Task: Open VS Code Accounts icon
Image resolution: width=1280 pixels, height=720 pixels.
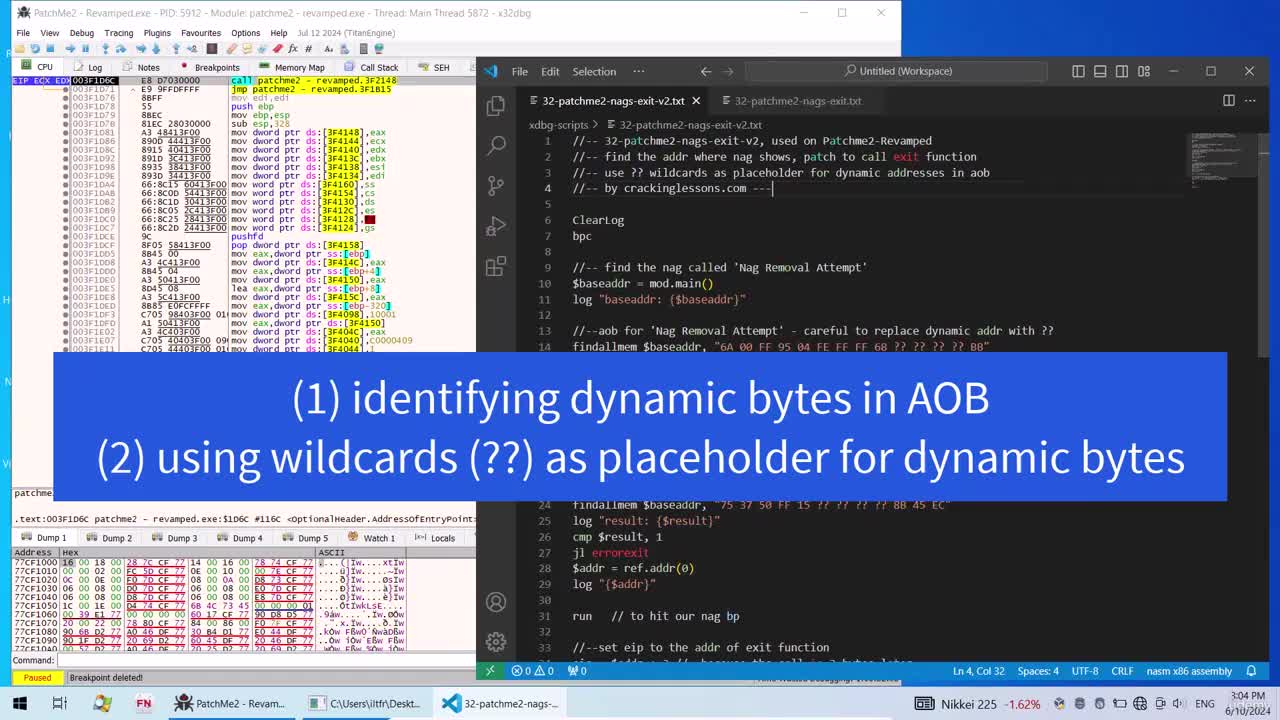Action: tap(496, 602)
